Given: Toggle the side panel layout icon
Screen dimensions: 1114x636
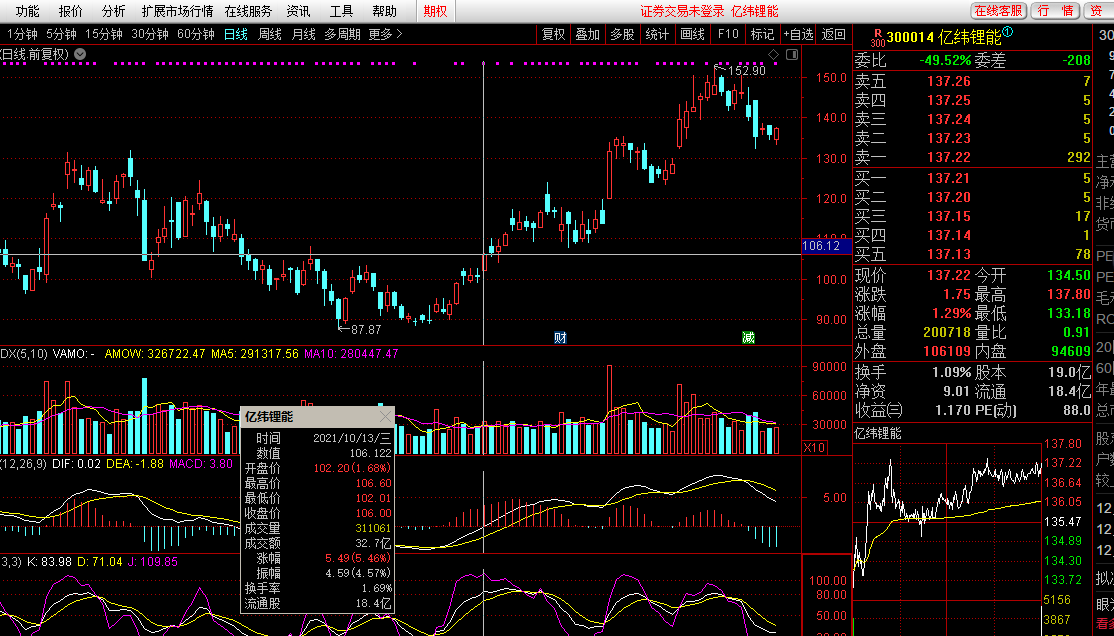Looking at the screenshot, I should point(792,55).
